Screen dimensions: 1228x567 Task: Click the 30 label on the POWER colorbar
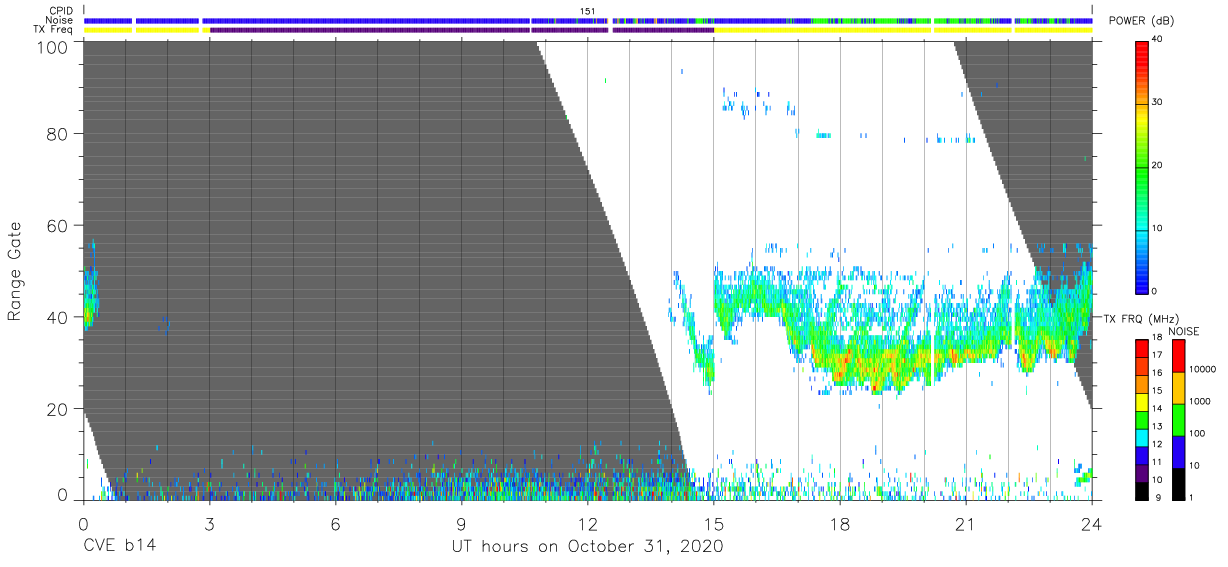tap(1158, 102)
